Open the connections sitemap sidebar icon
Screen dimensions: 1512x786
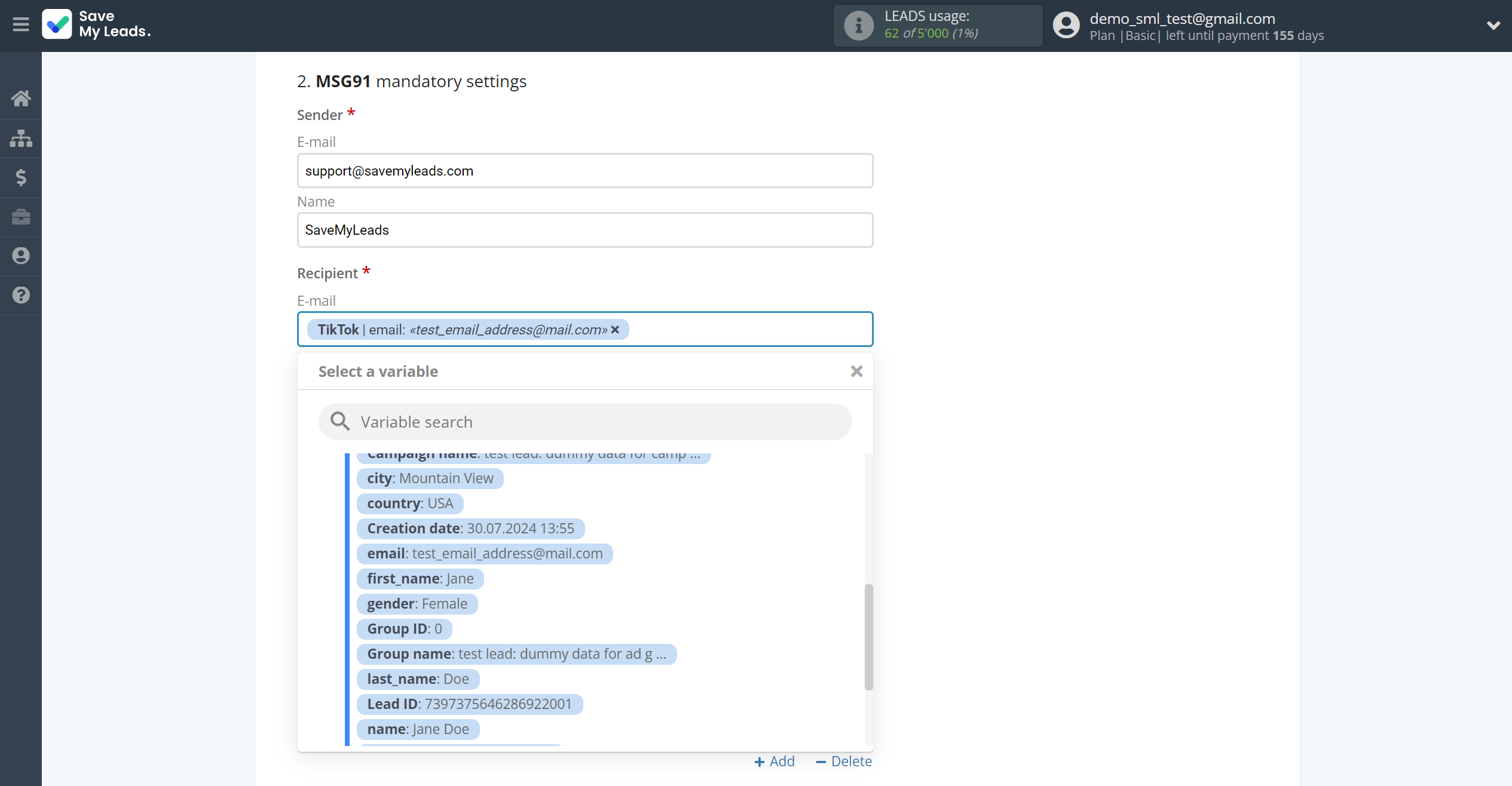click(x=21, y=138)
